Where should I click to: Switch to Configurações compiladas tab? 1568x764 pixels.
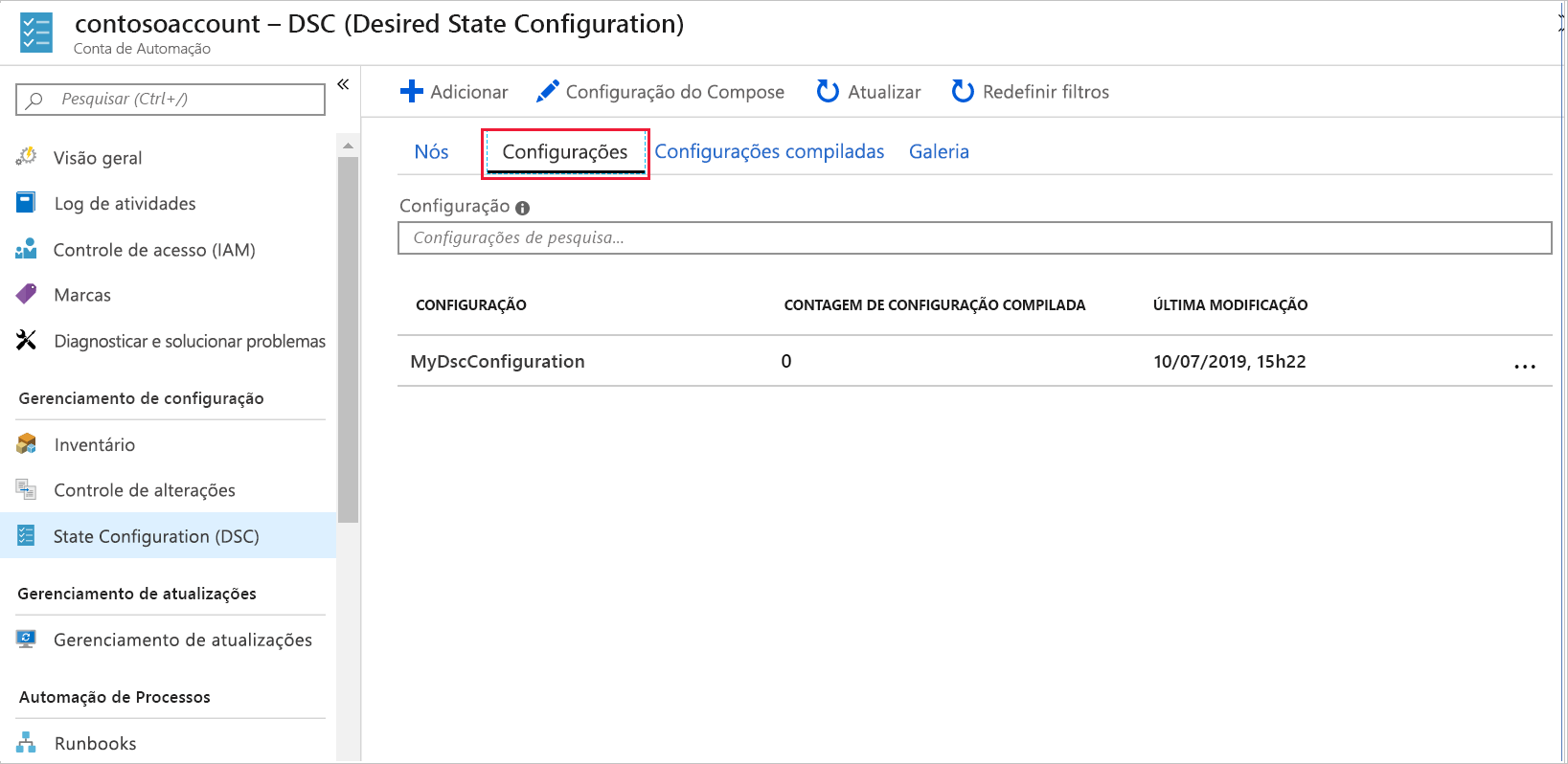[769, 152]
